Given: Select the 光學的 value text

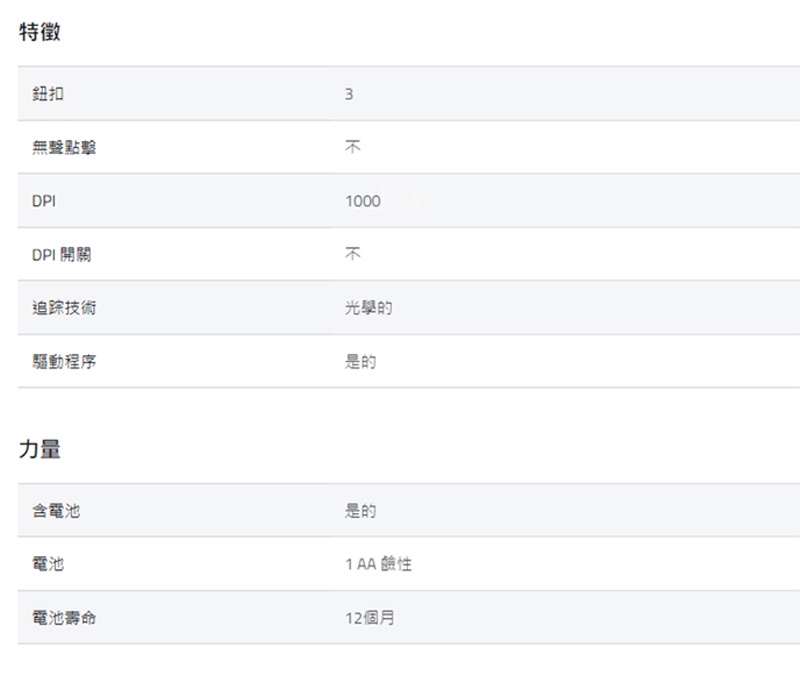Looking at the screenshot, I should [x=369, y=308].
